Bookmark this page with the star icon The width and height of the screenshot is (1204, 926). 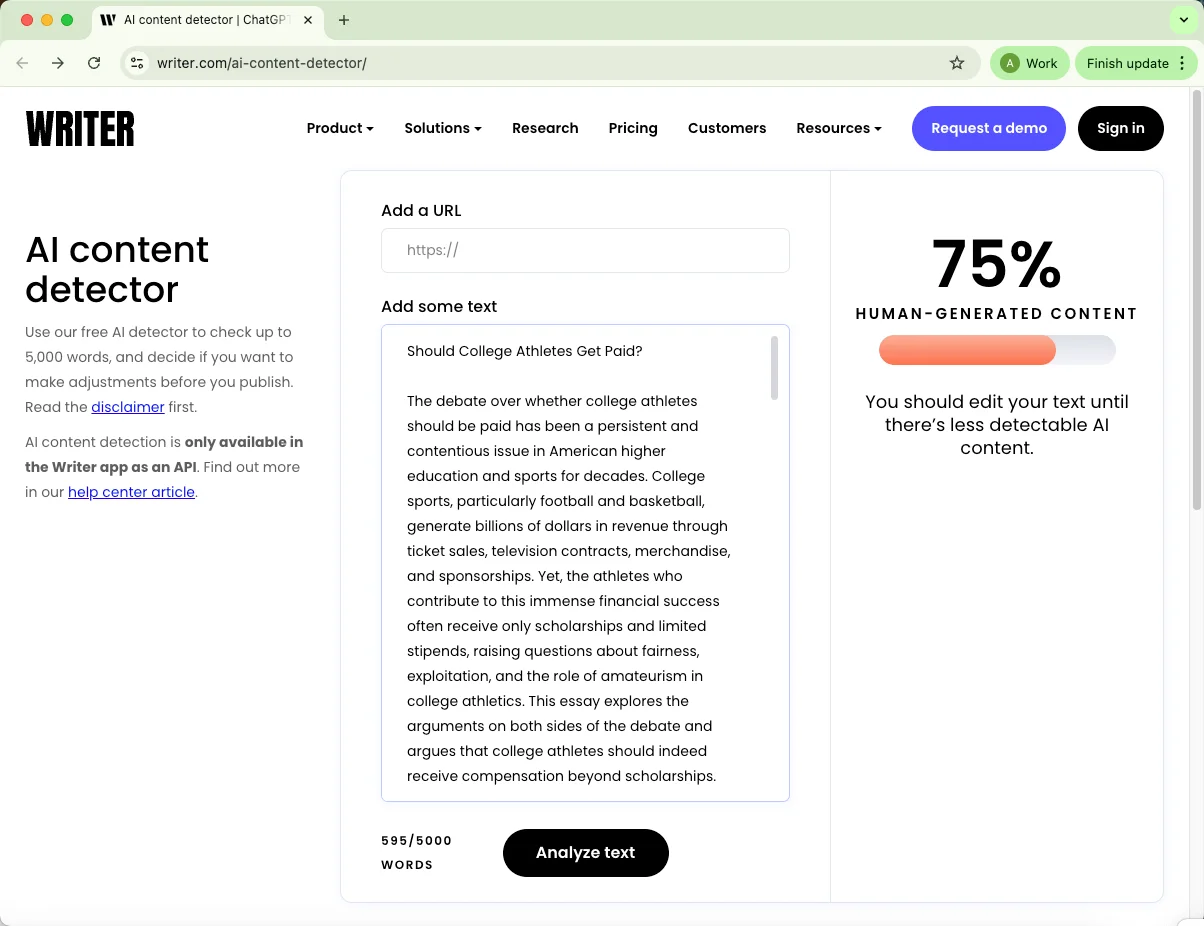tap(957, 63)
